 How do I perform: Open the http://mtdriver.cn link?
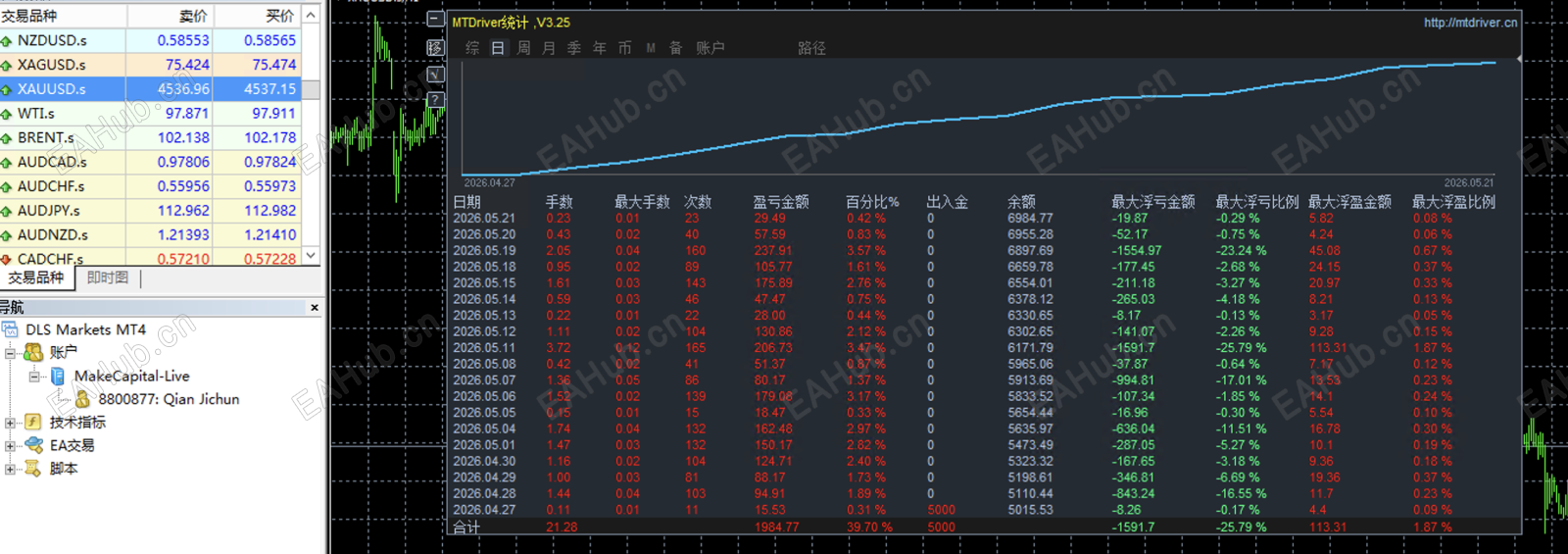(x=1470, y=23)
